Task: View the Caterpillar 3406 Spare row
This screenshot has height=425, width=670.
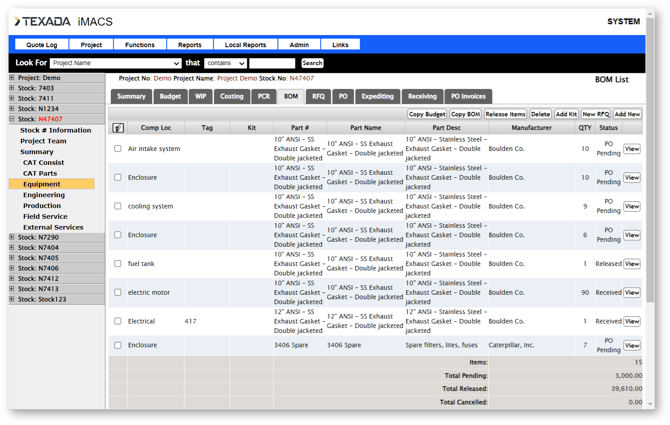Action: pos(632,346)
